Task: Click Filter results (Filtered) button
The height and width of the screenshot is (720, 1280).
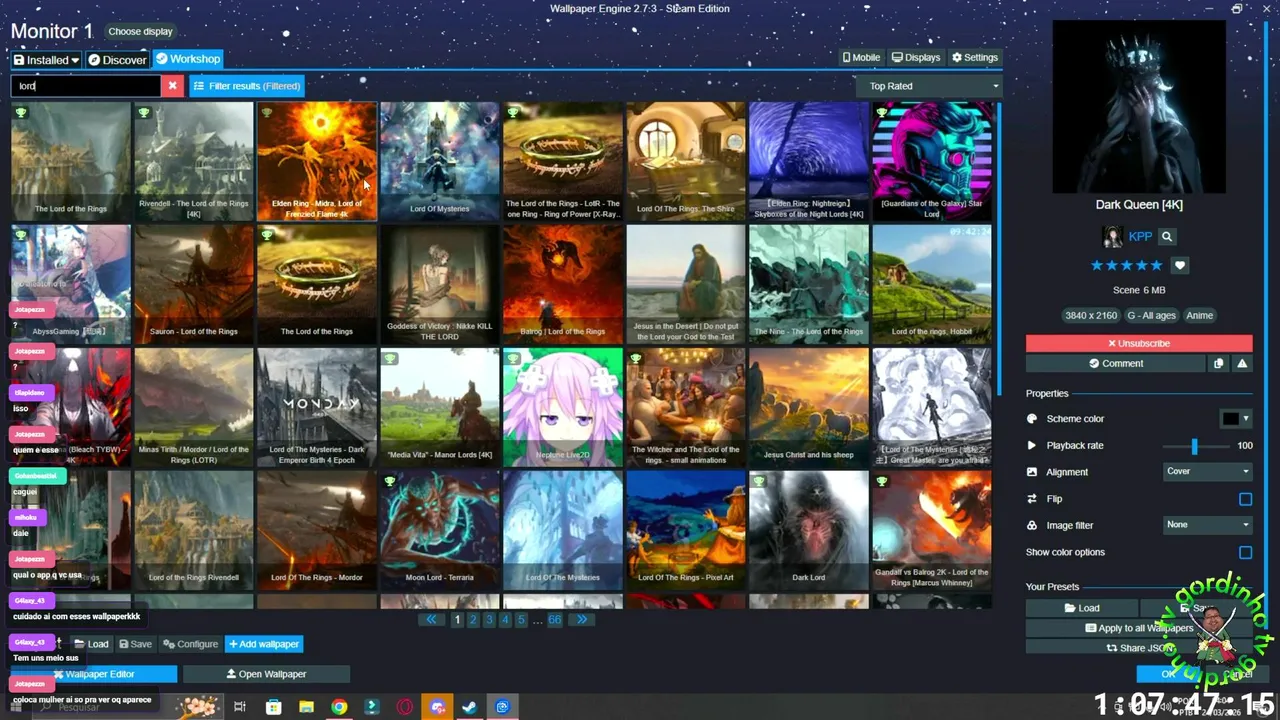Action: (247, 86)
